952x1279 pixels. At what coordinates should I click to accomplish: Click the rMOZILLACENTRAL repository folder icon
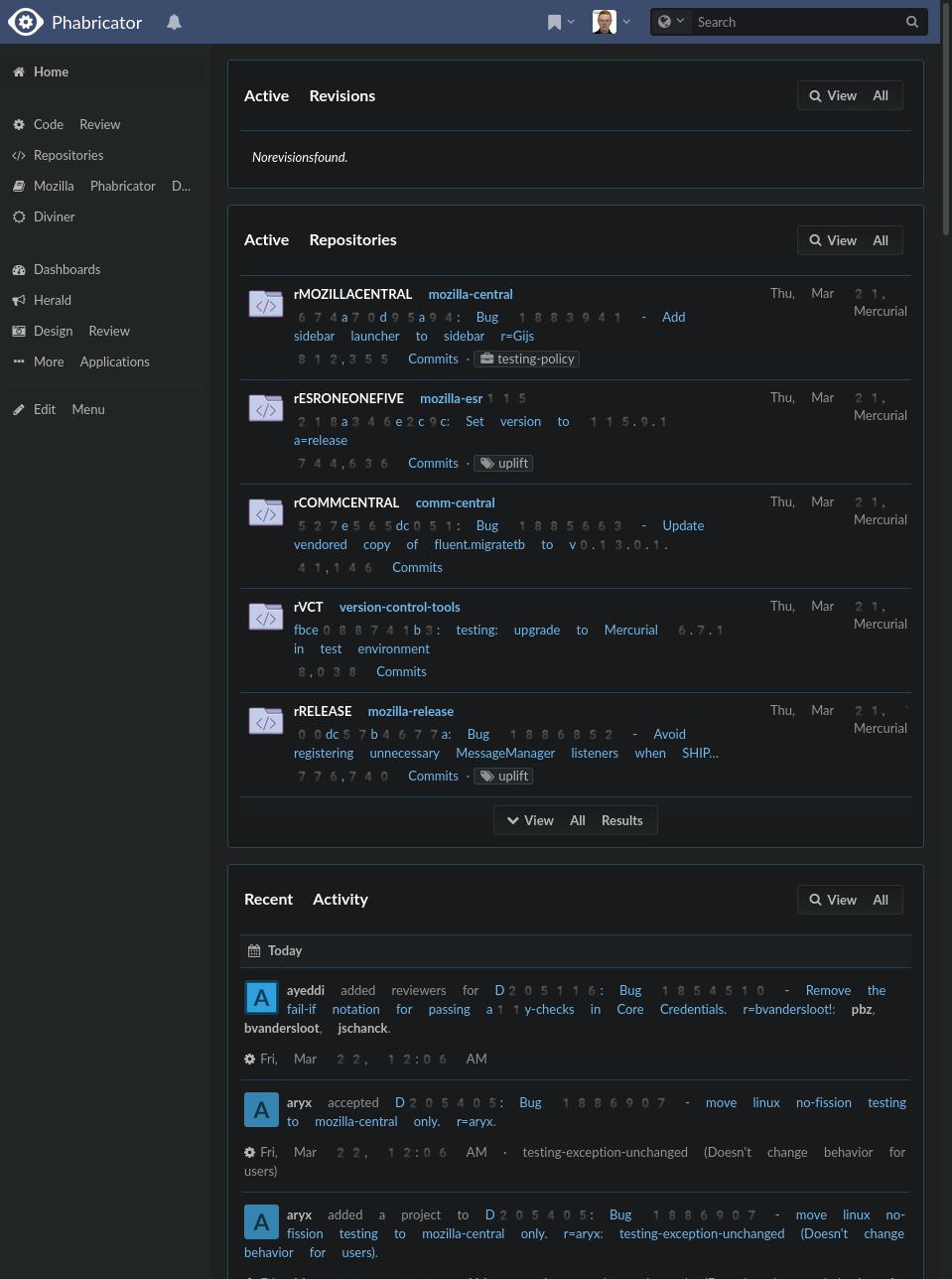pos(266,304)
